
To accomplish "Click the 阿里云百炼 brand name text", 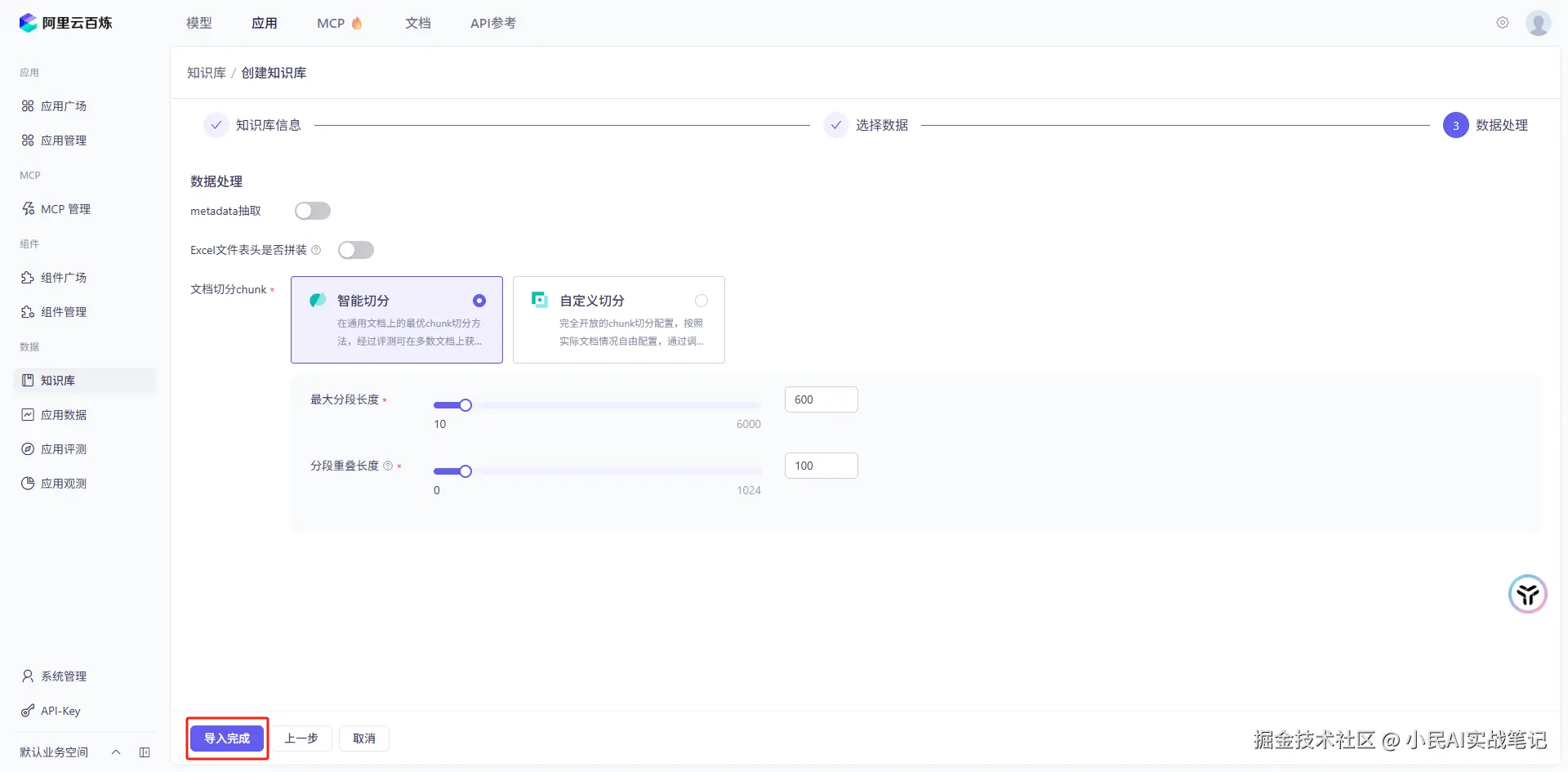I will (78, 23).
